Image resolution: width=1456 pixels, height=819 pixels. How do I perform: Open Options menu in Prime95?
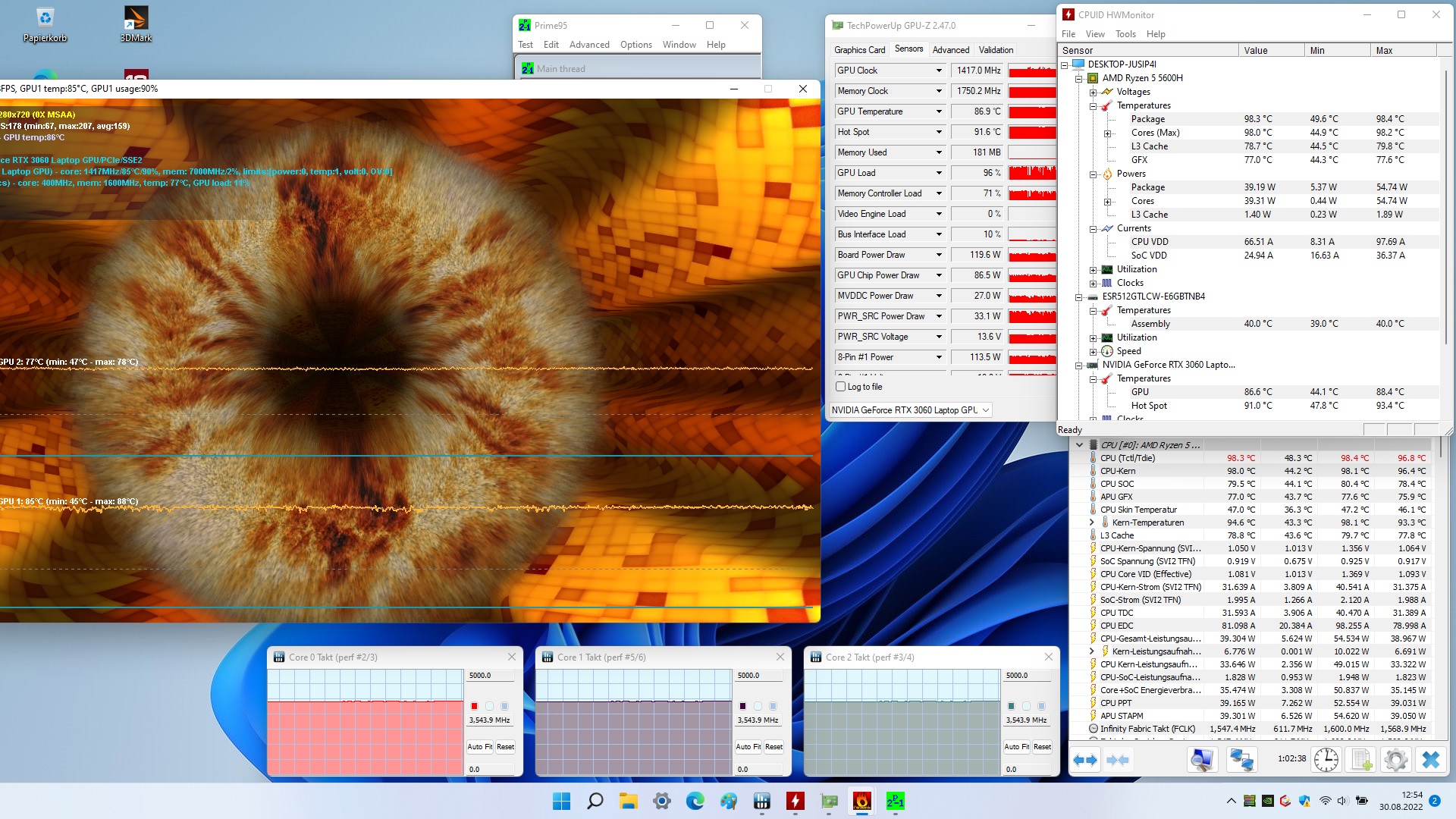635,45
